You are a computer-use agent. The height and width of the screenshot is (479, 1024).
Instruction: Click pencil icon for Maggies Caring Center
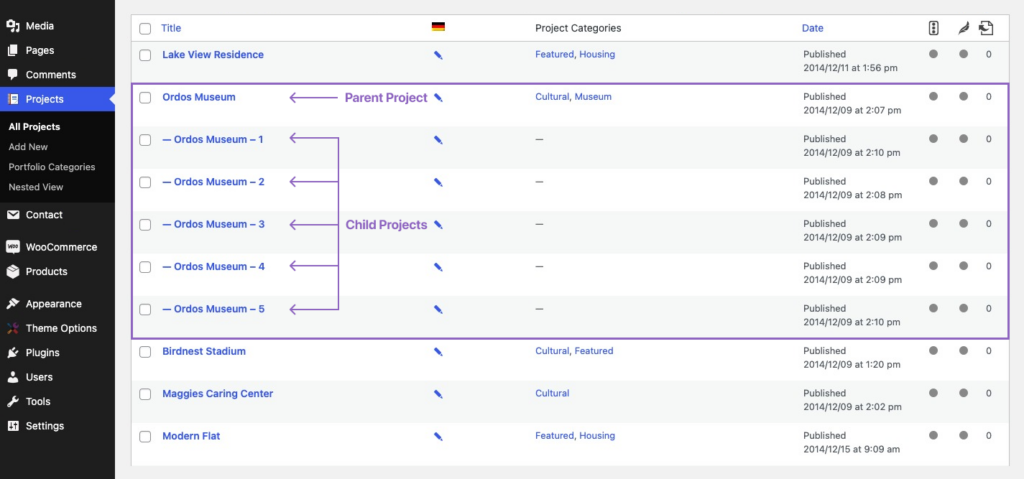point(438,394)
